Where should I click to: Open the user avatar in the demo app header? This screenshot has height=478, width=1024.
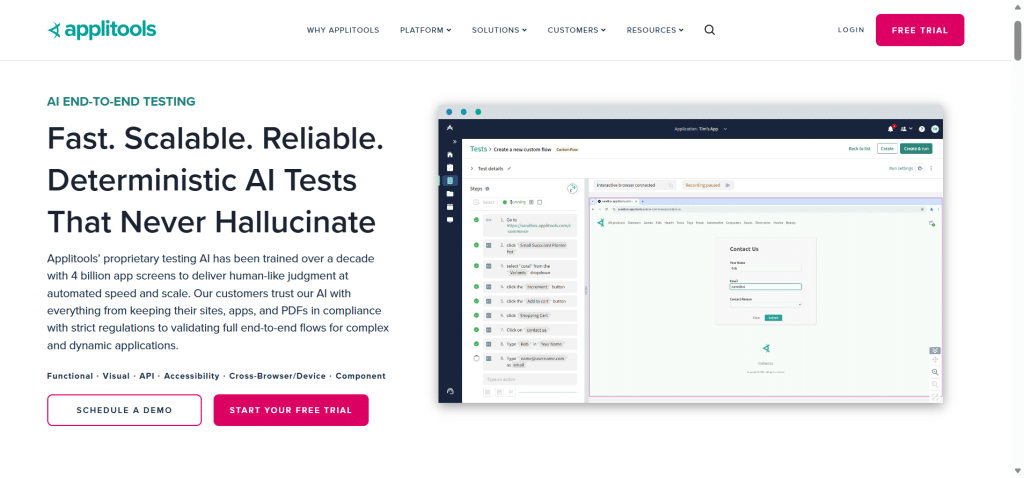(x=935, y=129)
